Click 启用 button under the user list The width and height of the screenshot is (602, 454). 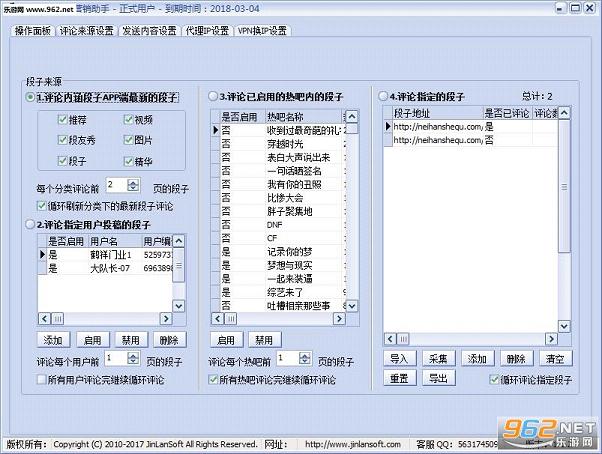(93, 340)
